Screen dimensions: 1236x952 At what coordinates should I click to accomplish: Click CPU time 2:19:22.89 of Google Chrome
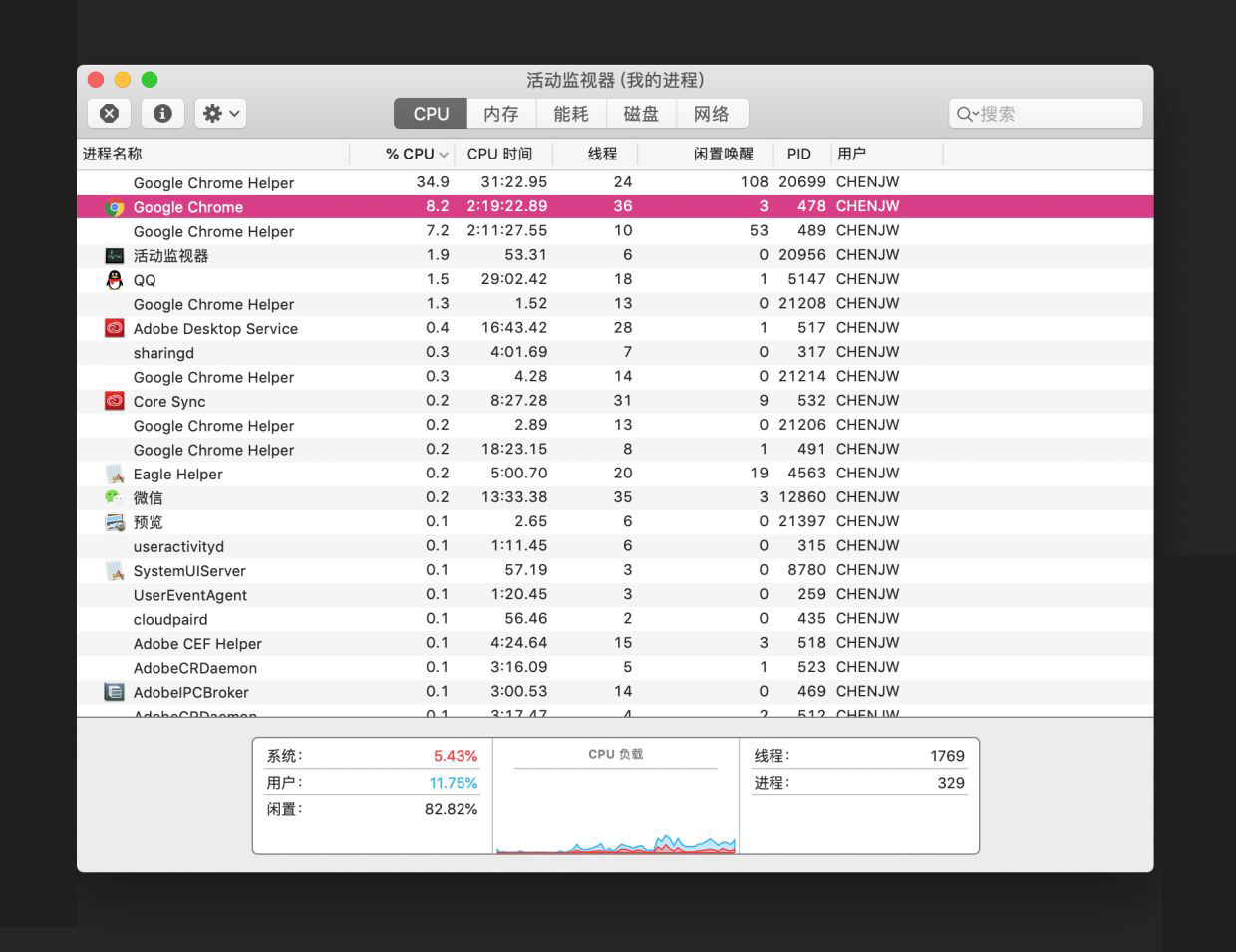[x=506, y=206]
